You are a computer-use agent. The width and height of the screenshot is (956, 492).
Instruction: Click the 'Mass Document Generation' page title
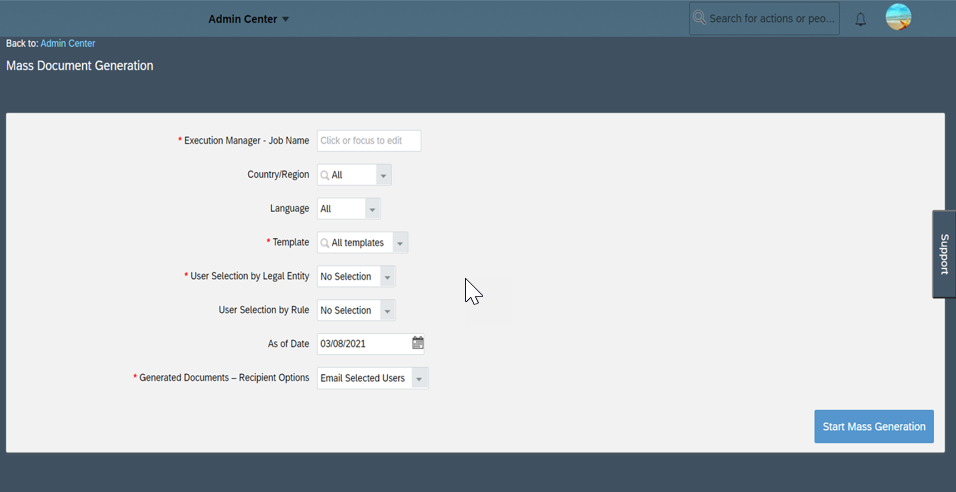click(80, 65)
